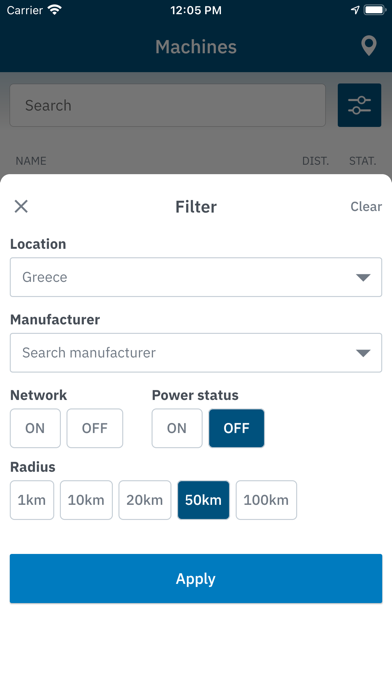392x696 pixels.
Task: Apply the selected filters
Action: [x=196, y=578]
